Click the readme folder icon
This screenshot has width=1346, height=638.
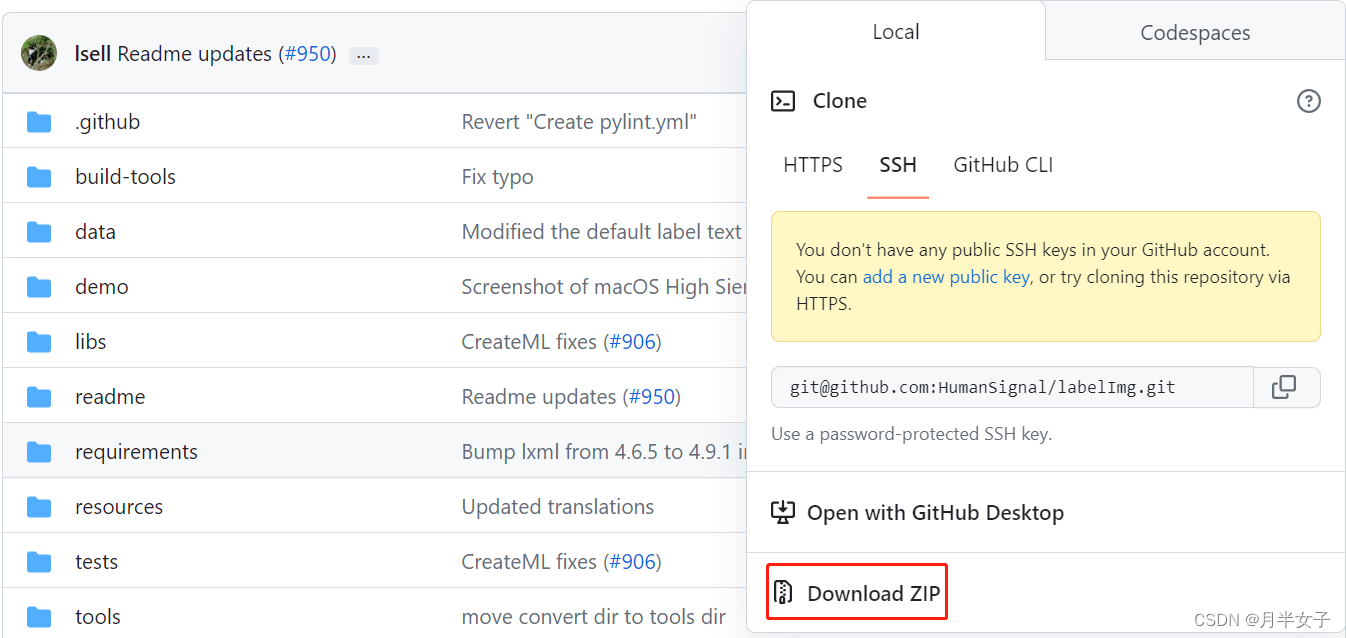[39, 397]
